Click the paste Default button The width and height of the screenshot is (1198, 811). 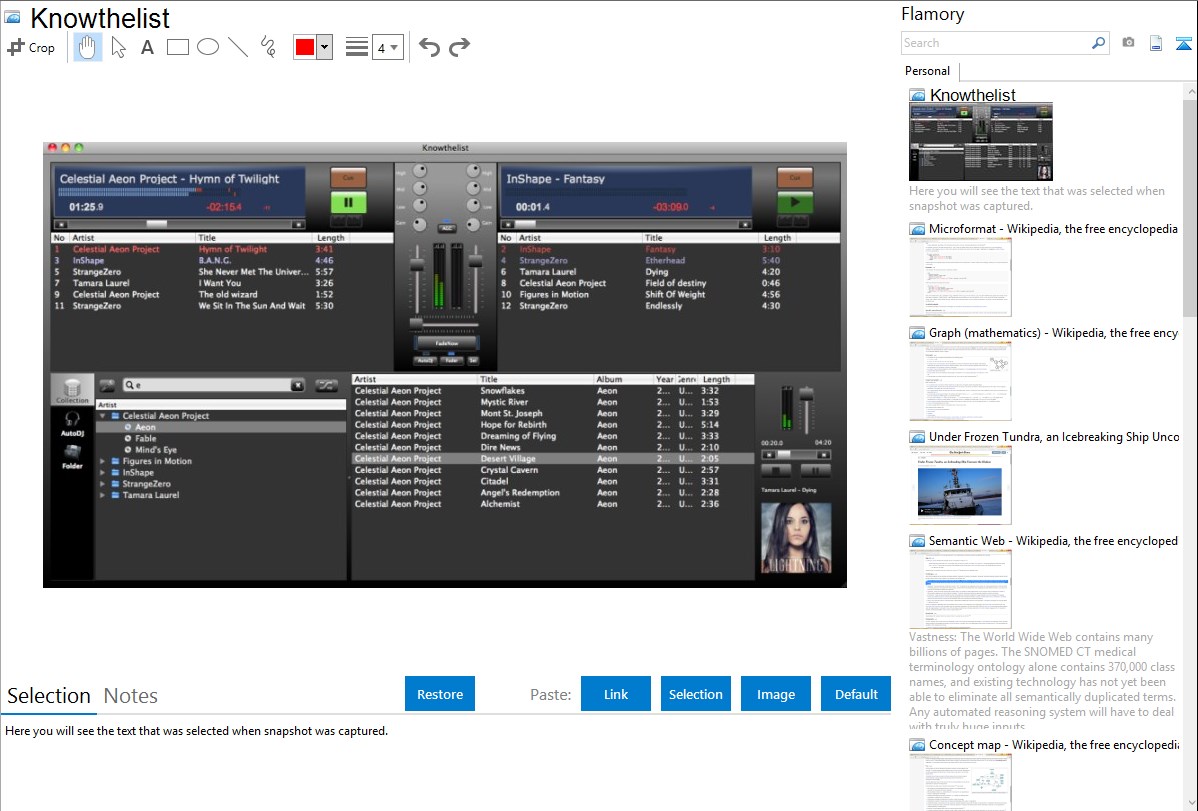856,694
